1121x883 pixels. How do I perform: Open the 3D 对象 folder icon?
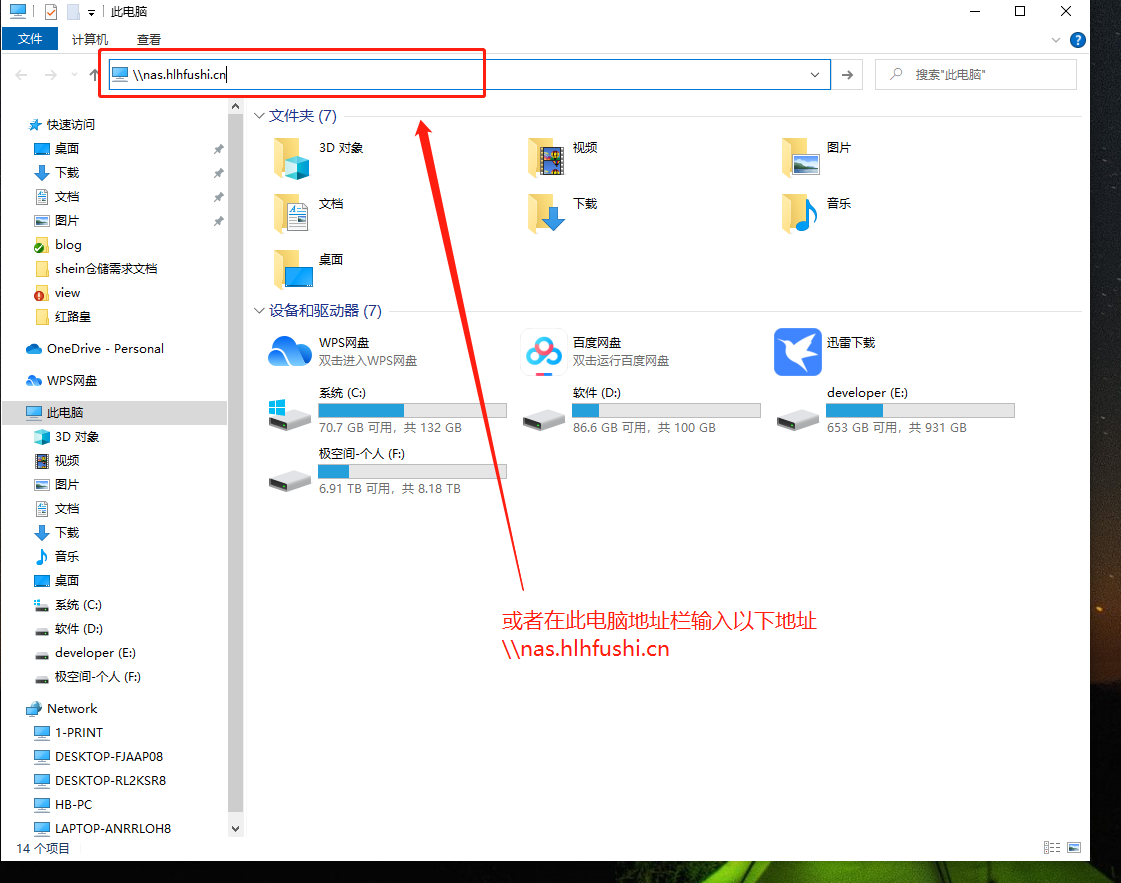[x=291, y=157]
